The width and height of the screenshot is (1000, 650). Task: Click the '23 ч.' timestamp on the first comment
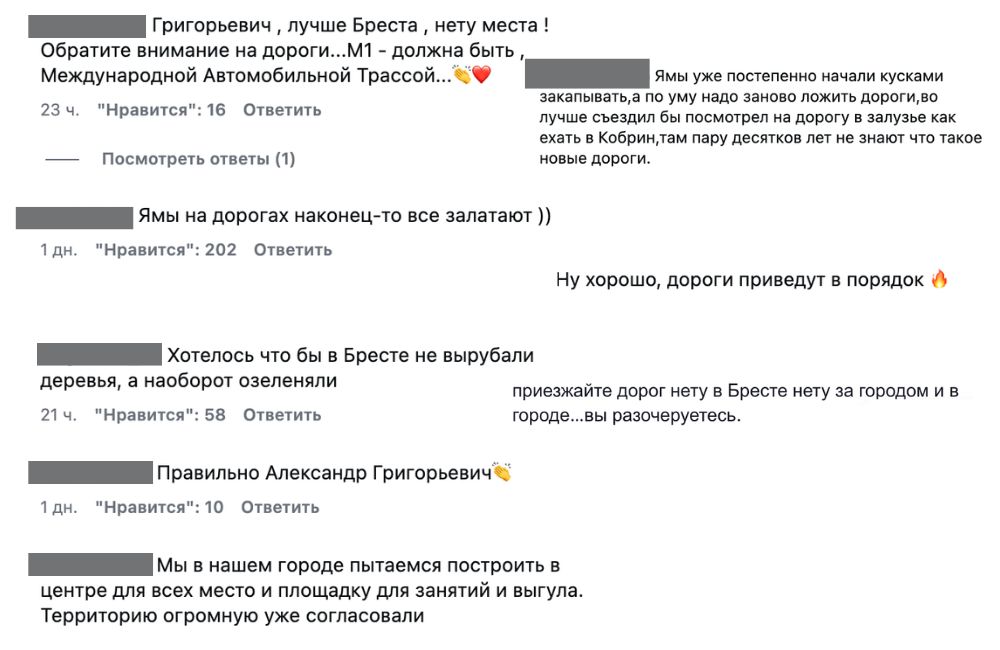point(52,110)
